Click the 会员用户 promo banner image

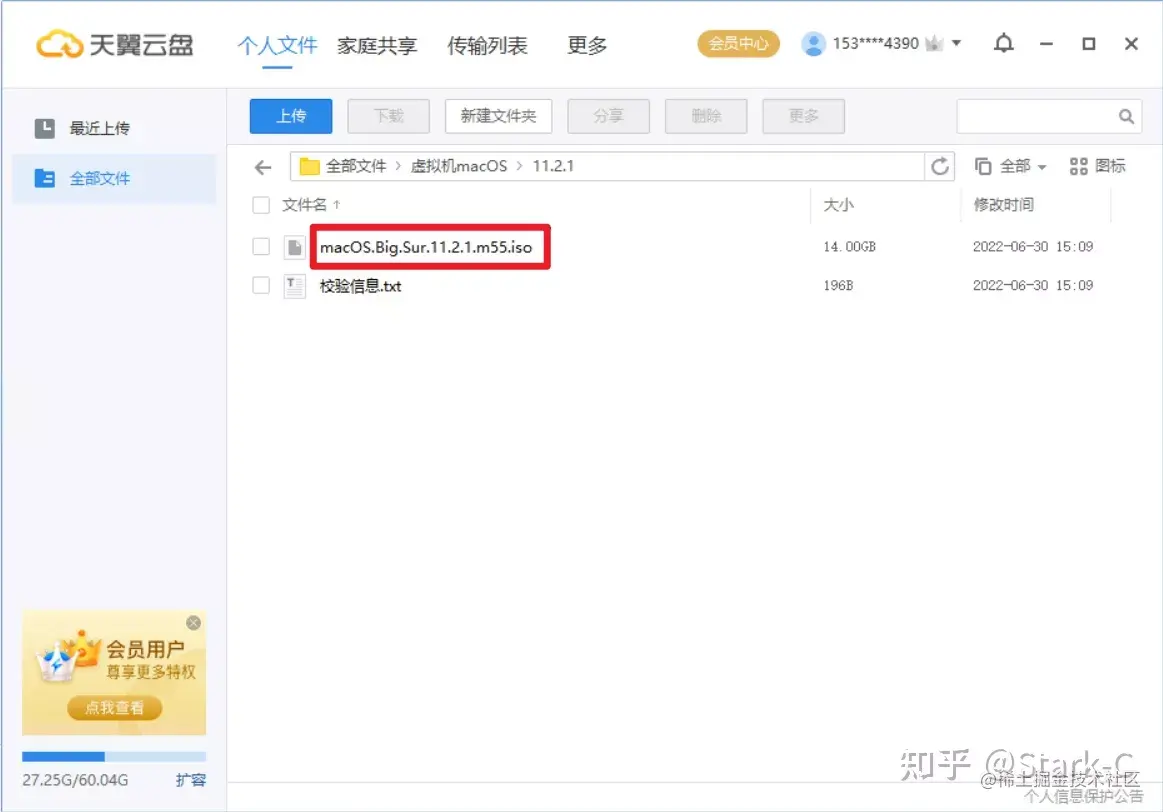coord(113,673)
